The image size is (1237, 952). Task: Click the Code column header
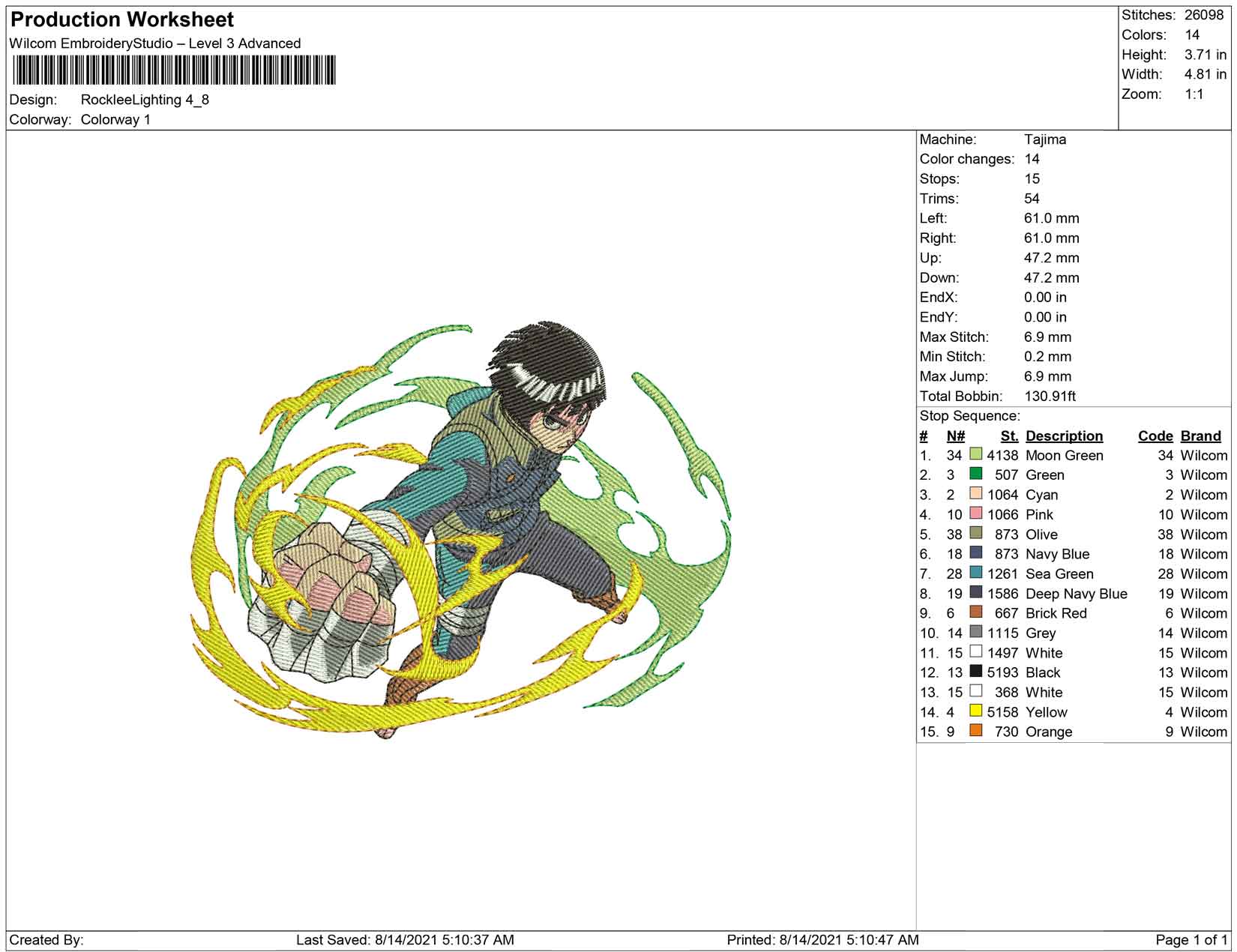(x=1155, y=436)
